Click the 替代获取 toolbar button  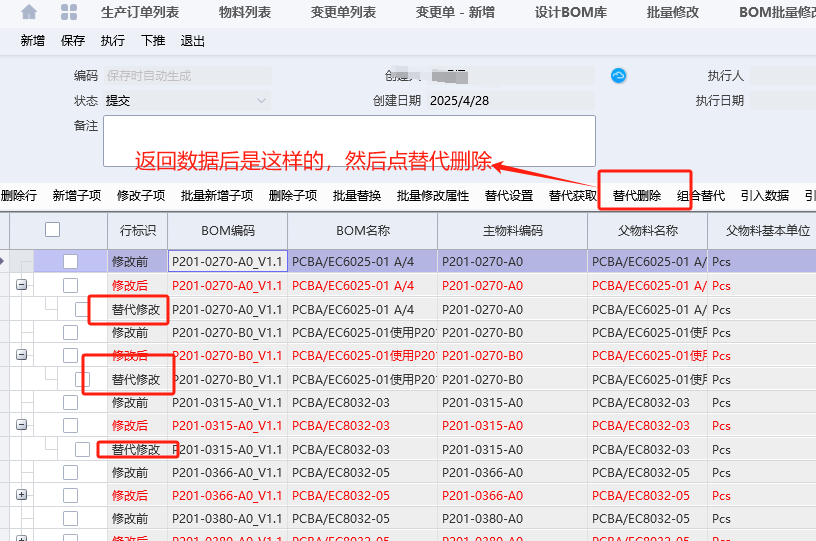[573, 196]
